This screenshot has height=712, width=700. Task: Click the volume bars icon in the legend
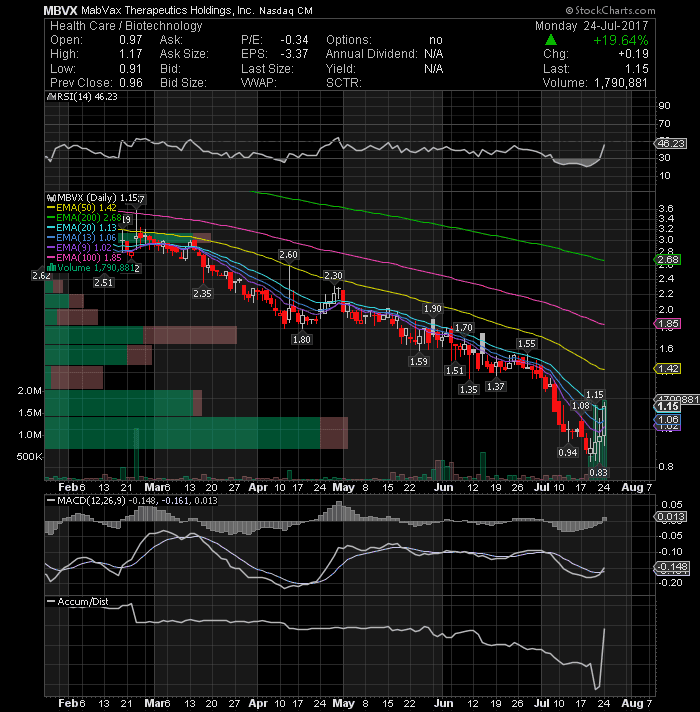[x=52, y=267]
